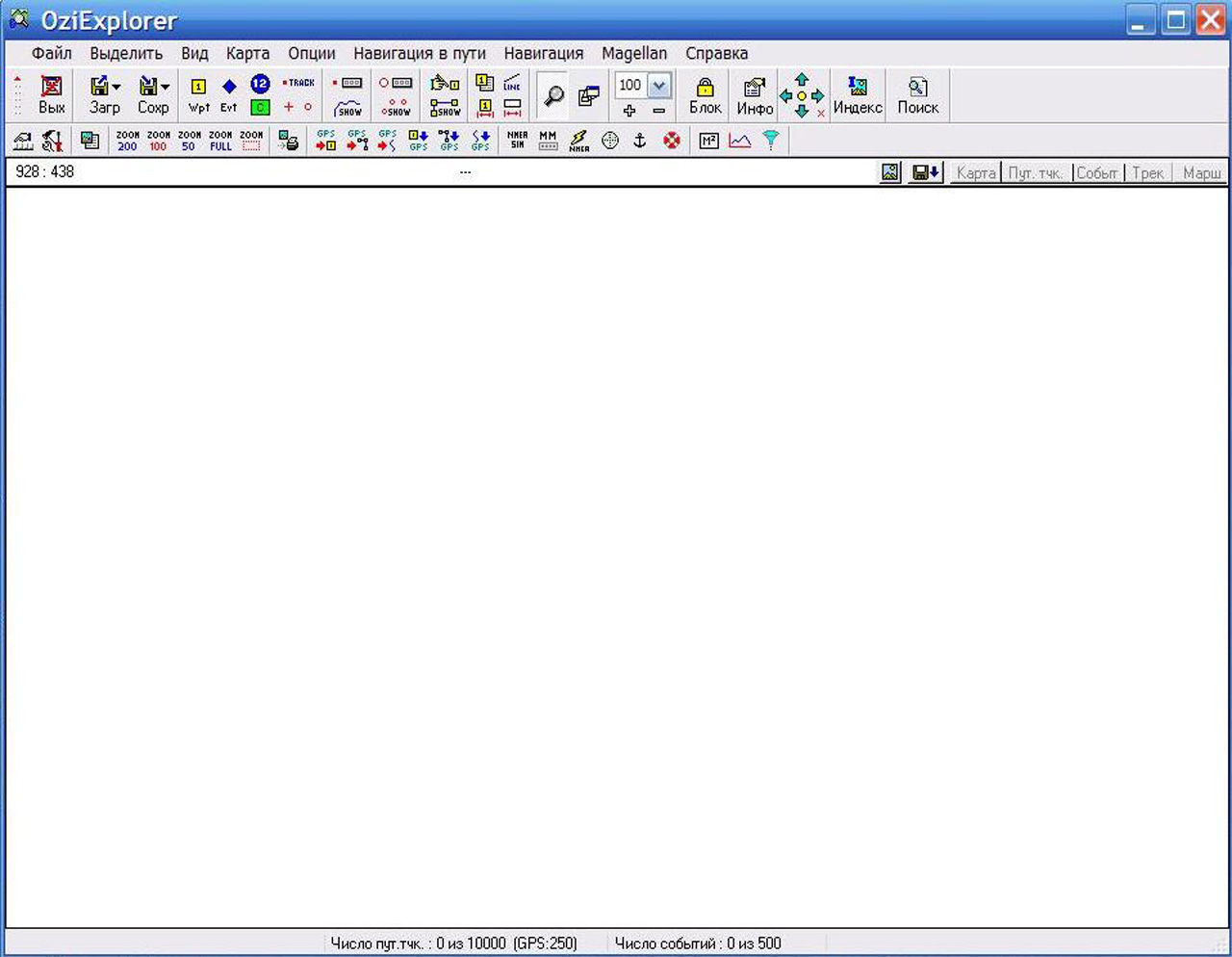Click the print map icon

[x=288, y=141]
